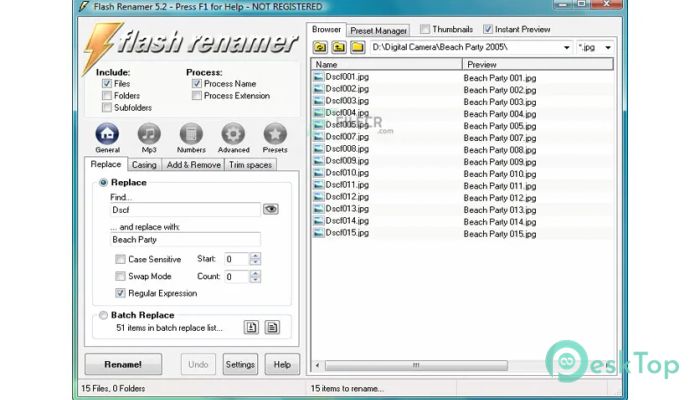This screenshot has height=400, width=700.
Task: Switch to the Browser tab
Action: click(326, 29)
